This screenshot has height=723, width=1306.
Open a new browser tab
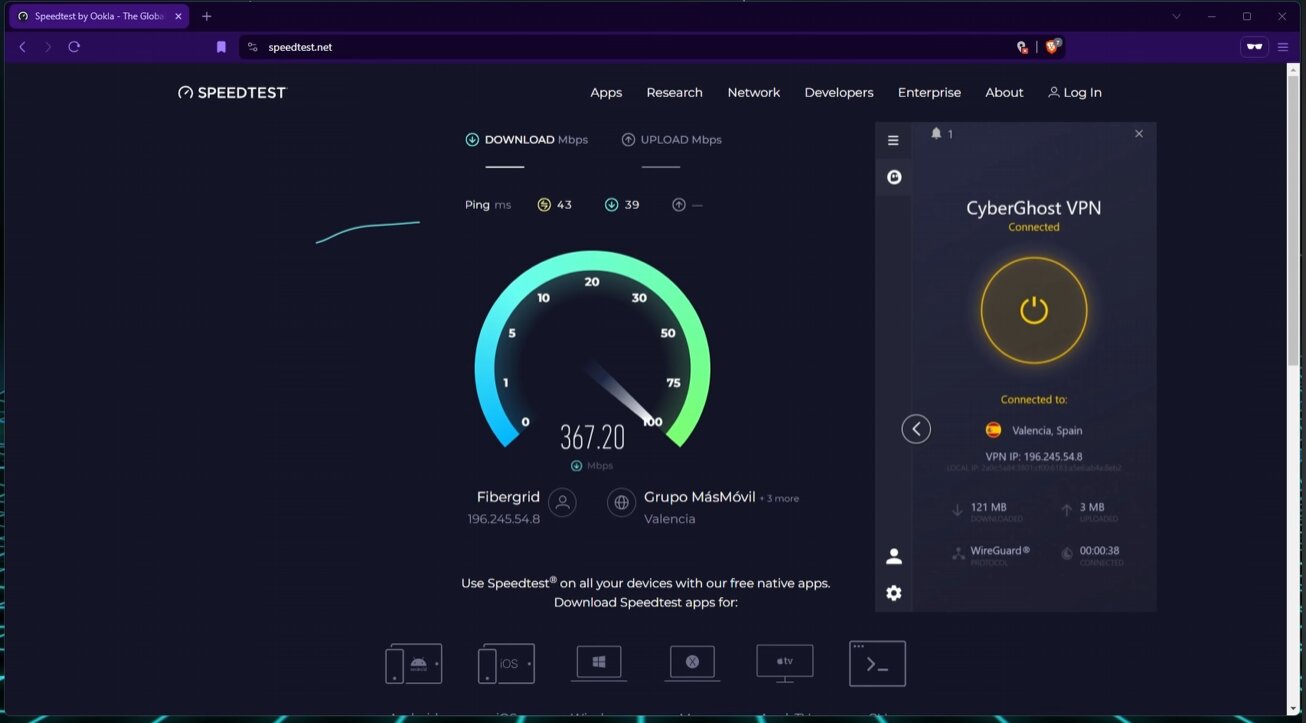(x=207, y=16)
